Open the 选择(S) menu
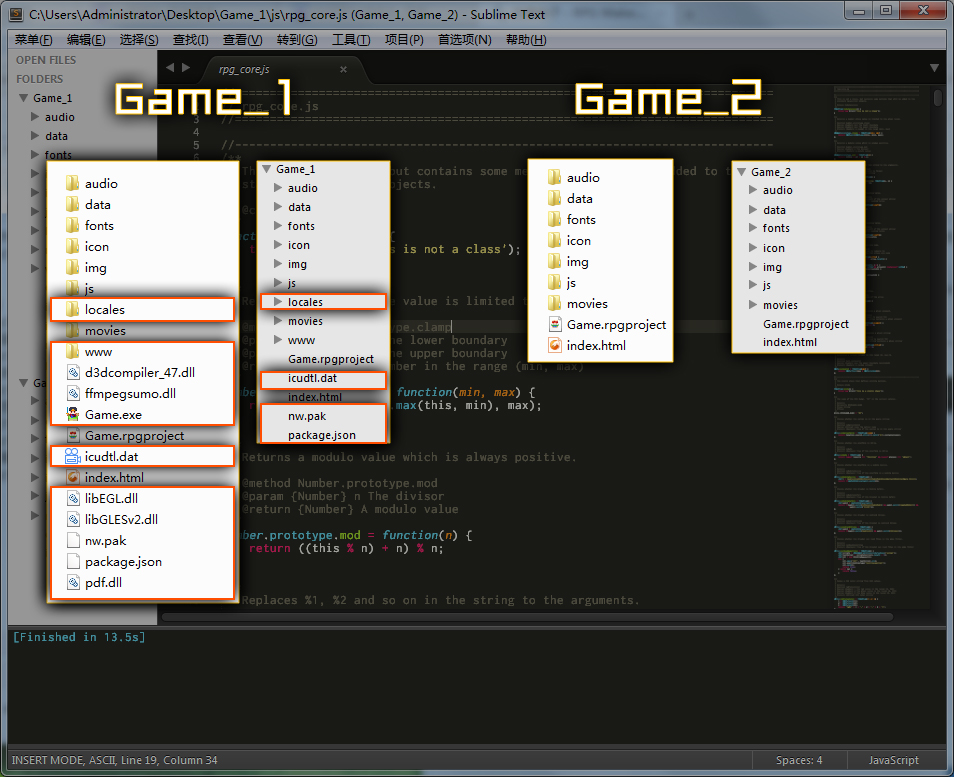Image resolution: width=954 pixels, height=777 pixels. [x=139, y=40]
